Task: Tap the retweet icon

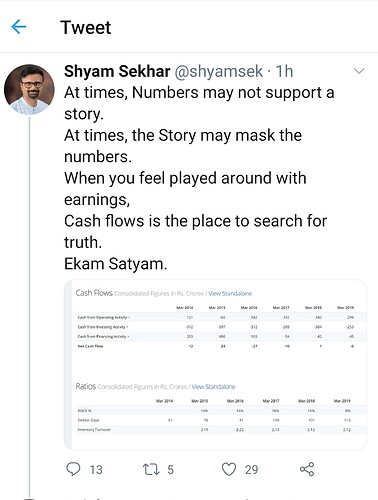Action: pos(151,469)
